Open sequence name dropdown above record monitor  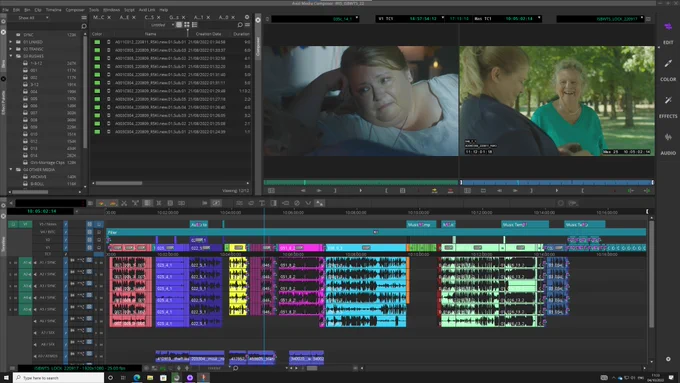[x=600, y=19]
